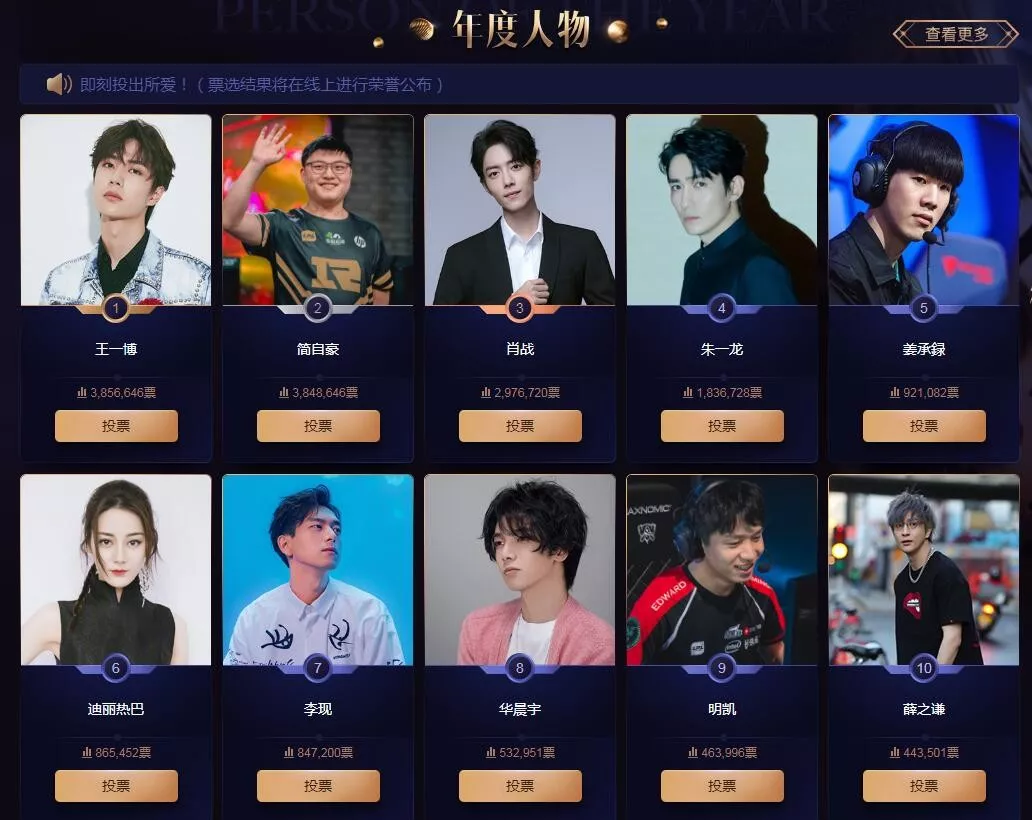This screenshot has height=820, width=1032.
Task: Click the announcement banner text
Action: pyautogui.click(x=261, y=85)
